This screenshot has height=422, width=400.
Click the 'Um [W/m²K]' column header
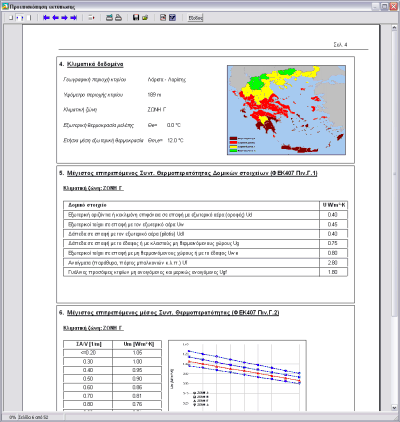(138, 344)
